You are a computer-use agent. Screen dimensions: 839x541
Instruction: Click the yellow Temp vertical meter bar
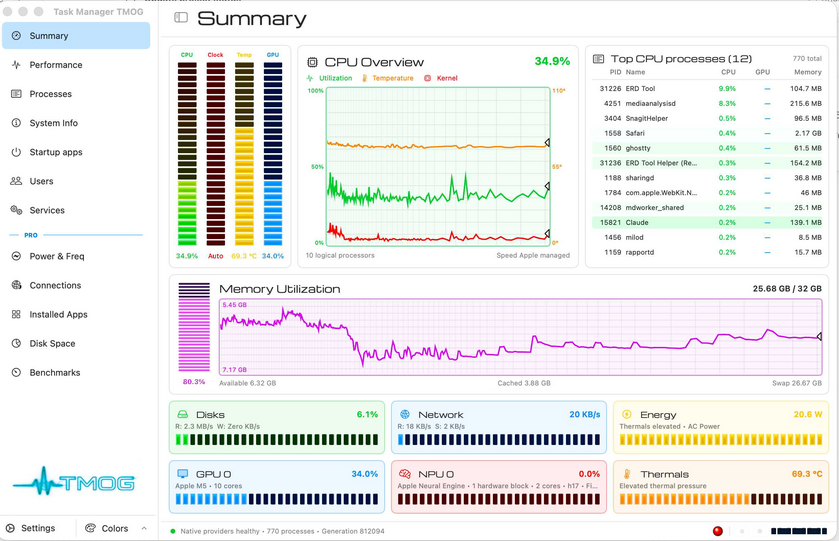[244, 154]
